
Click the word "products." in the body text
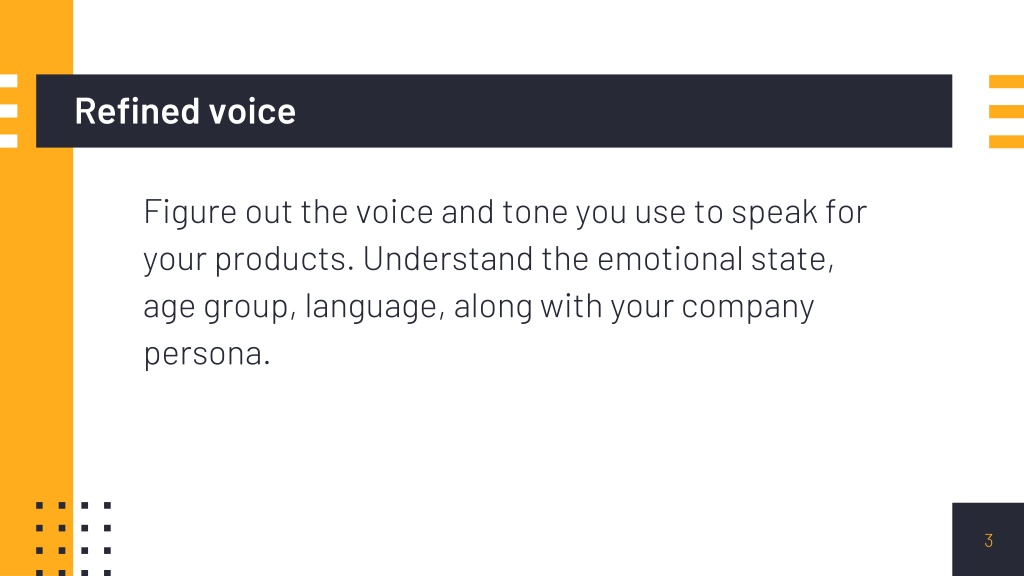click(284, 260)
